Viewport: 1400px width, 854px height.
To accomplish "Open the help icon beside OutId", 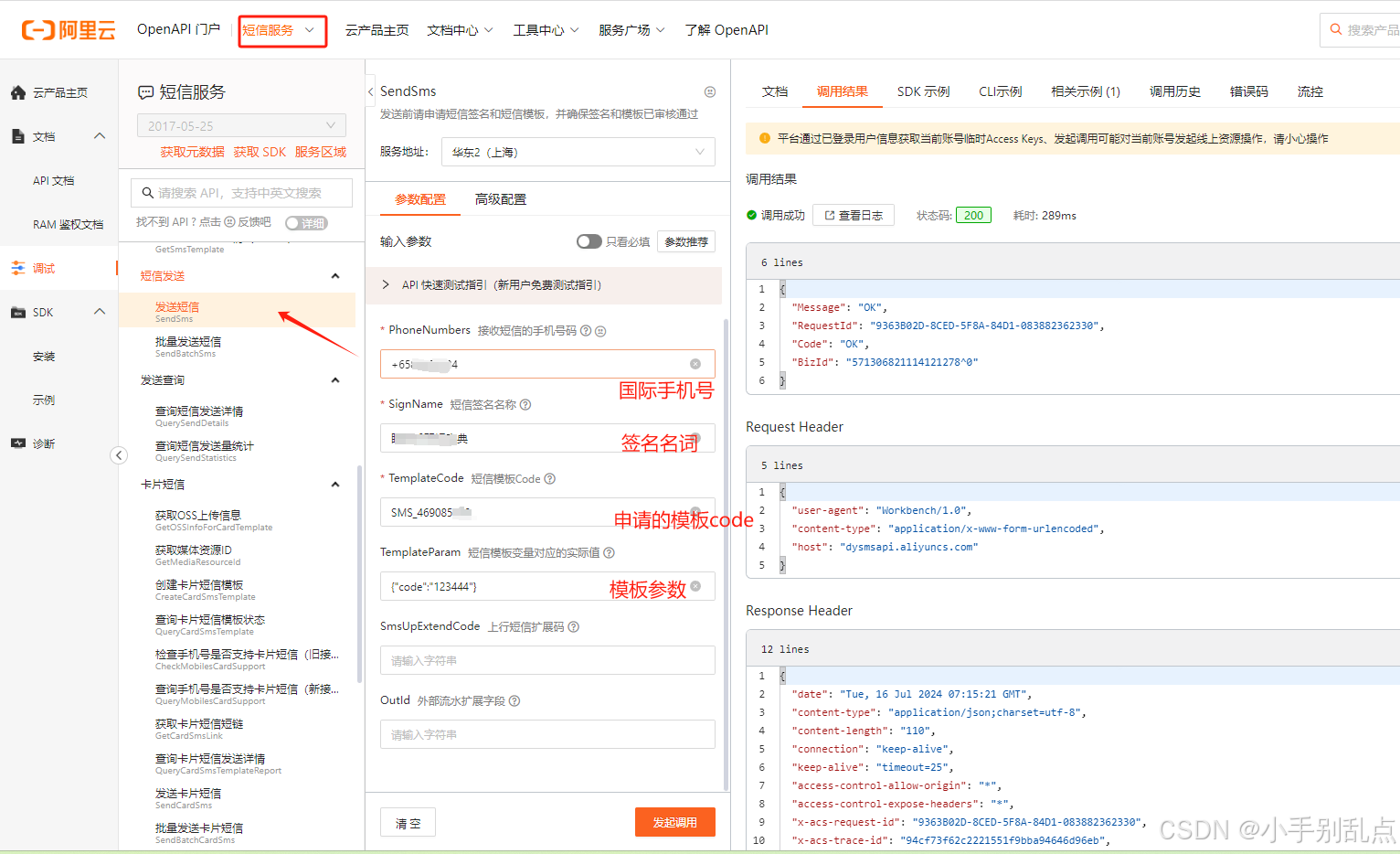I will click(x=514, y=701).
